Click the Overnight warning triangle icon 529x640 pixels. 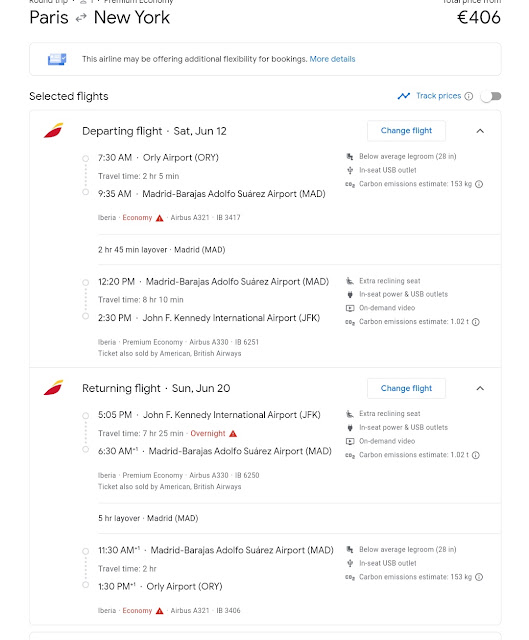point(233,433)
